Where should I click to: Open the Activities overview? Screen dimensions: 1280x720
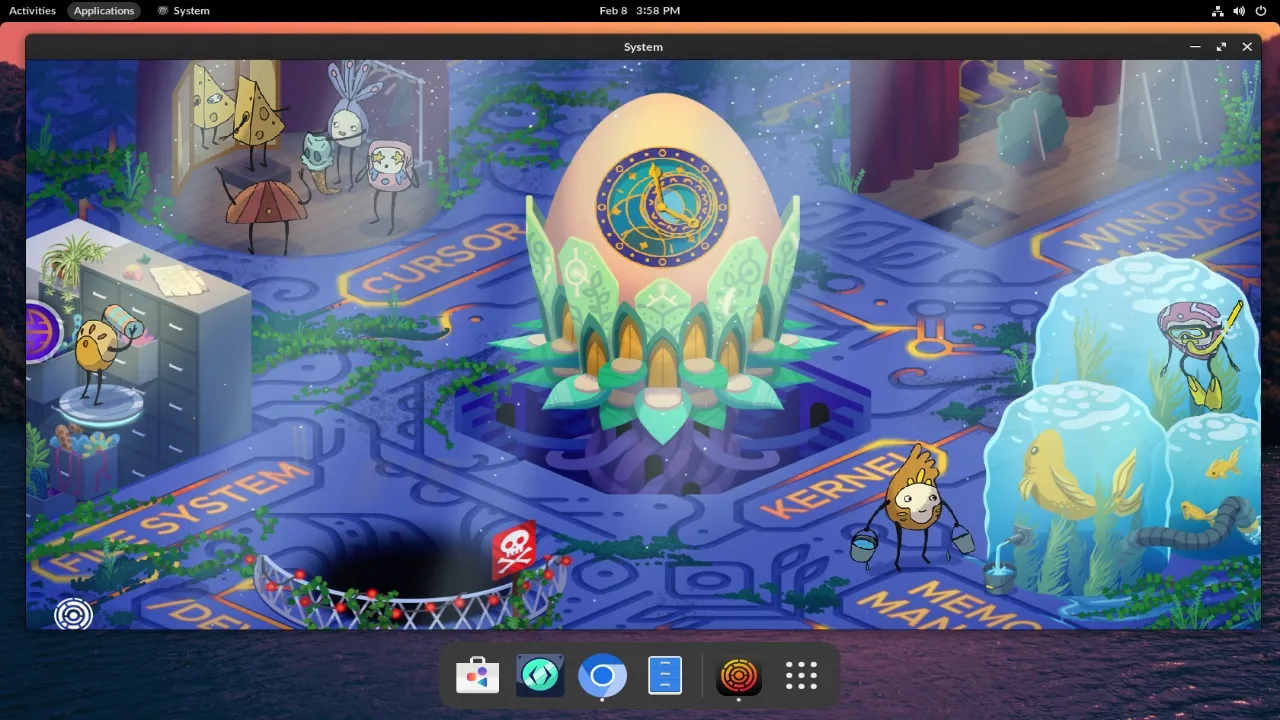click(32, 11)
